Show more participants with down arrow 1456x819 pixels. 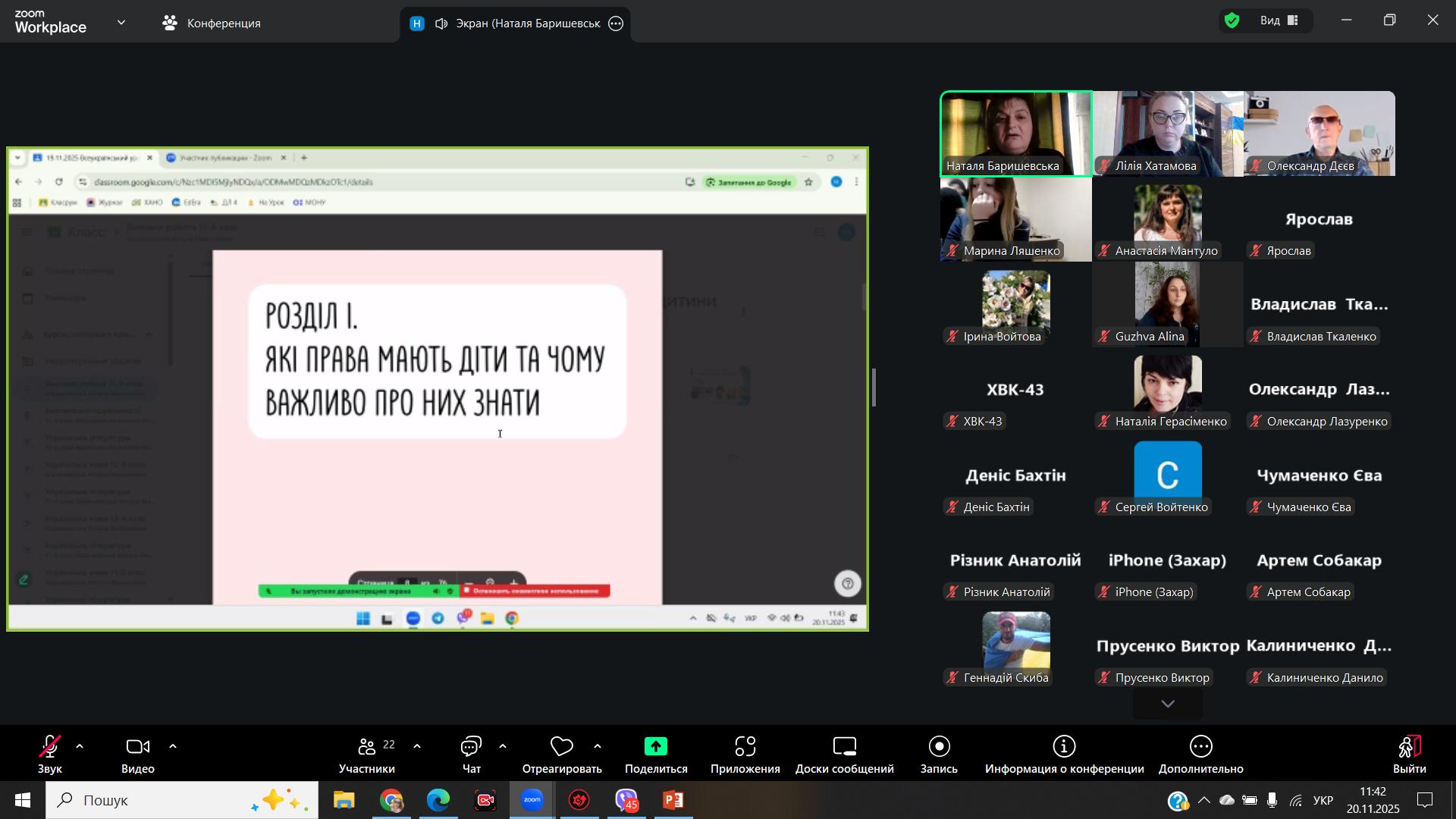1168,704
